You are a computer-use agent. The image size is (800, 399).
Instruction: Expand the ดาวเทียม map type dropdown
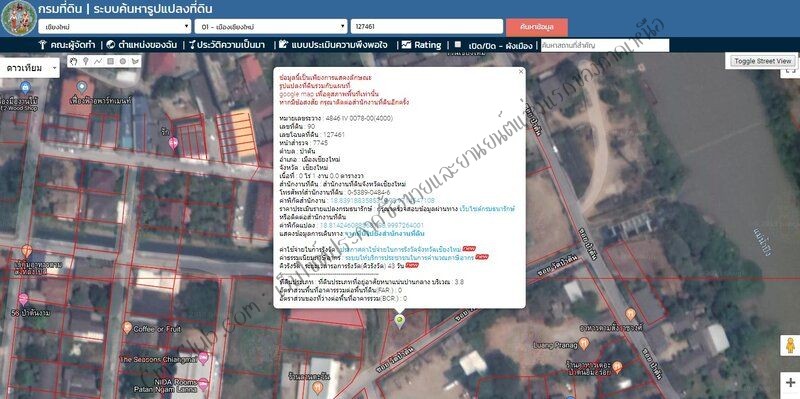pos(30,68)
